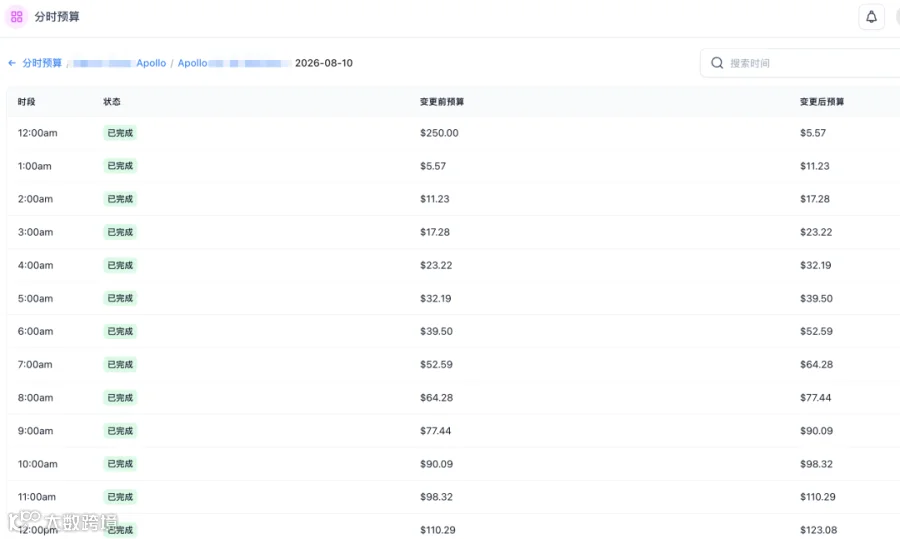Select the 9:00am time cell
This screenshot has width=900, height=539.
[35, 431]
